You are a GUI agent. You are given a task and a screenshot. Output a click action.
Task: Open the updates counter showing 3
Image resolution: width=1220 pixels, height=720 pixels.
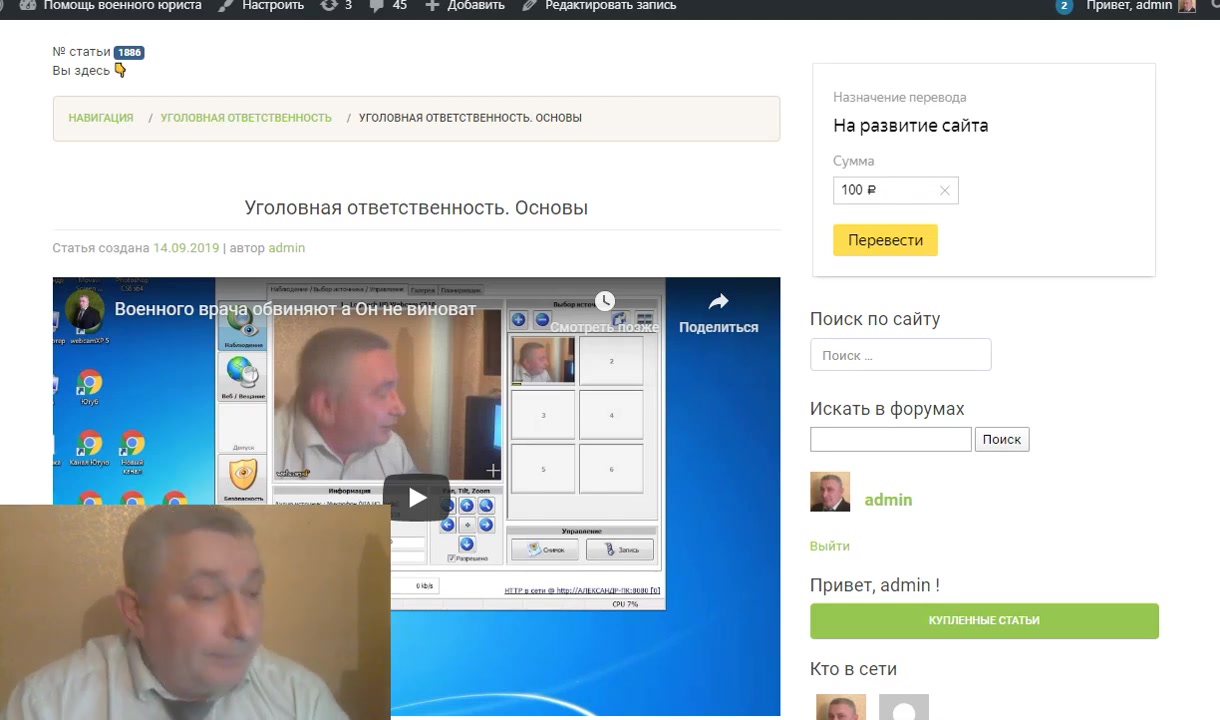[x=336, y=6]
